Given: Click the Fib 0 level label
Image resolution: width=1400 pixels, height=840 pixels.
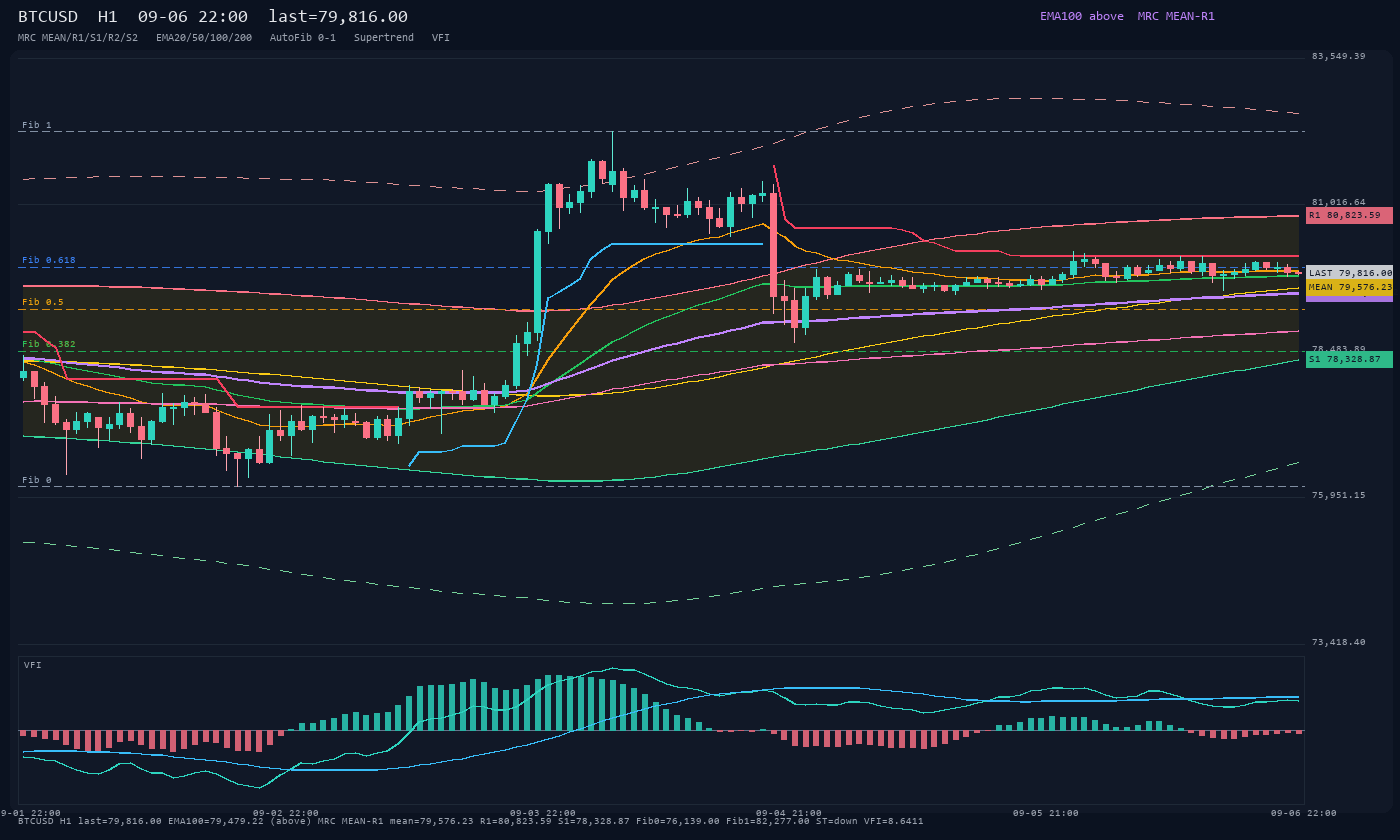Looking at the screenshot, I should (x=37, y=480).
